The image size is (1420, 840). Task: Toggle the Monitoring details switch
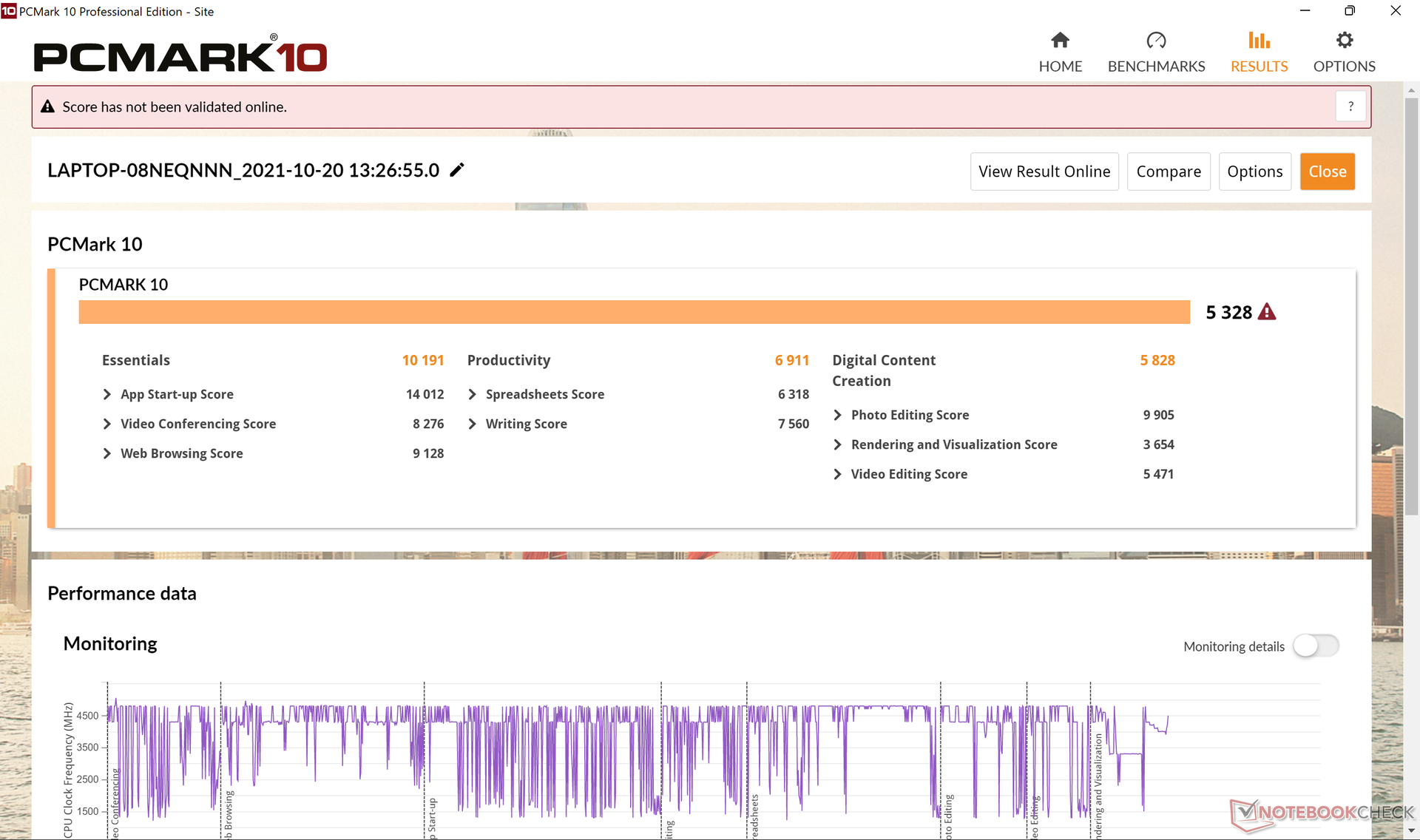1316,646
